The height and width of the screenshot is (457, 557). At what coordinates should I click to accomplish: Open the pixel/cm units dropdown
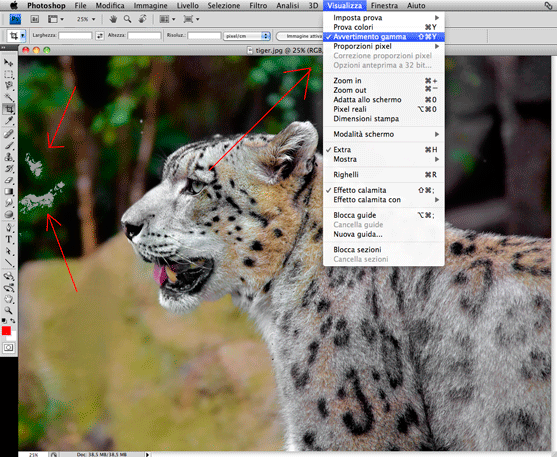point(247,36)
